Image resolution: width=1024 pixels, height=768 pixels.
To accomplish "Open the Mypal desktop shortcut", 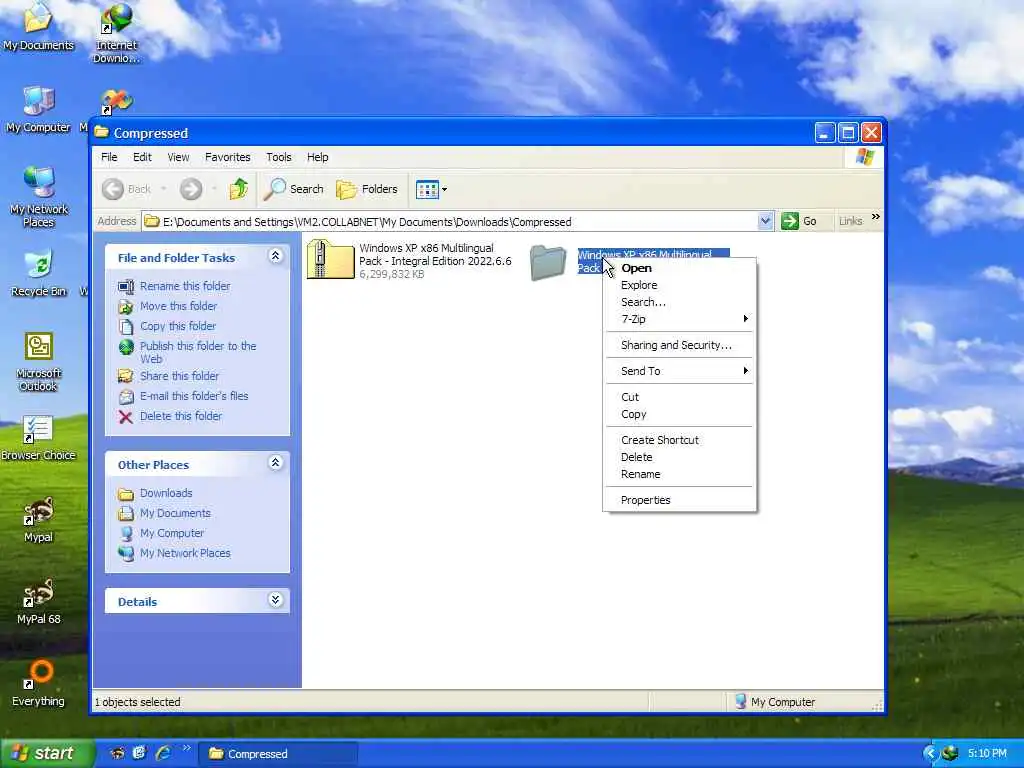I will pos(39,519).
